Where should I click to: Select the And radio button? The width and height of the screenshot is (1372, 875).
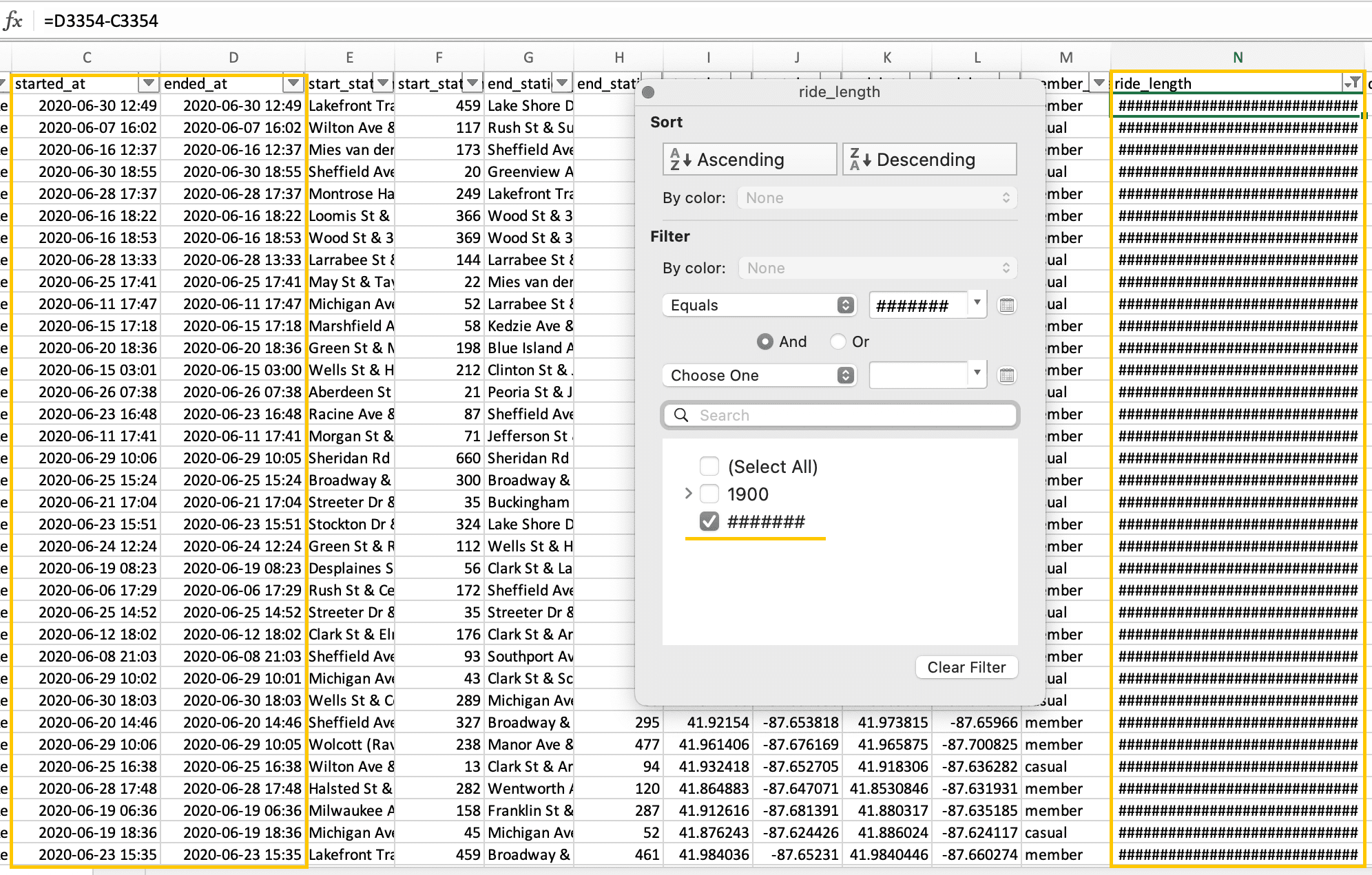tap(765, 341)
